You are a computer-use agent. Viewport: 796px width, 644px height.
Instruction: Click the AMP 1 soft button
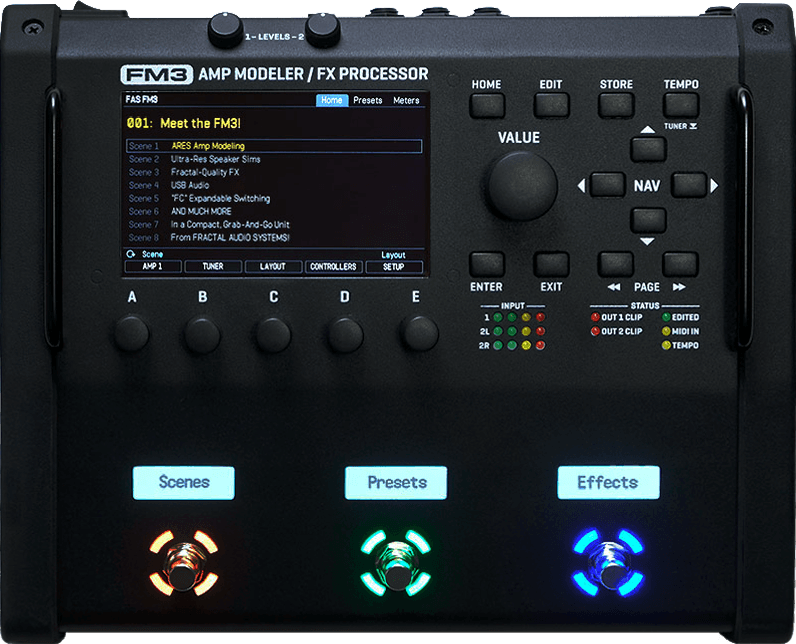point(153,266)
